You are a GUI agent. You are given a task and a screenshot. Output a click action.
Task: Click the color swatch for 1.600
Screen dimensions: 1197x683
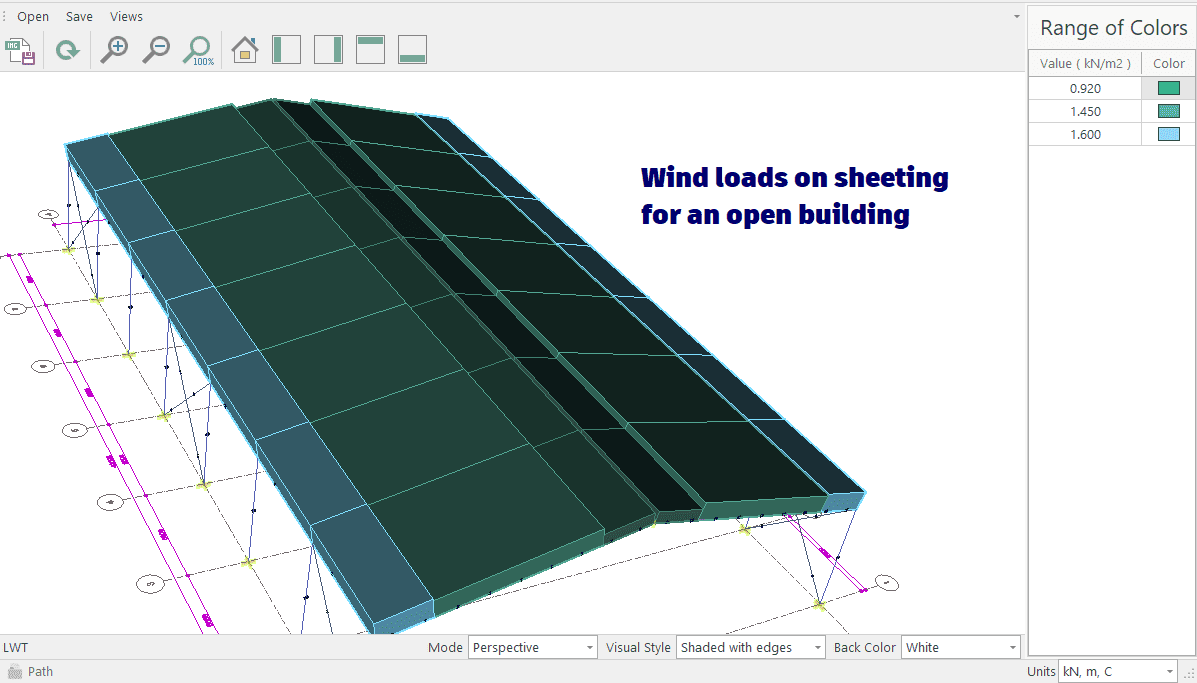(1168, 134)
